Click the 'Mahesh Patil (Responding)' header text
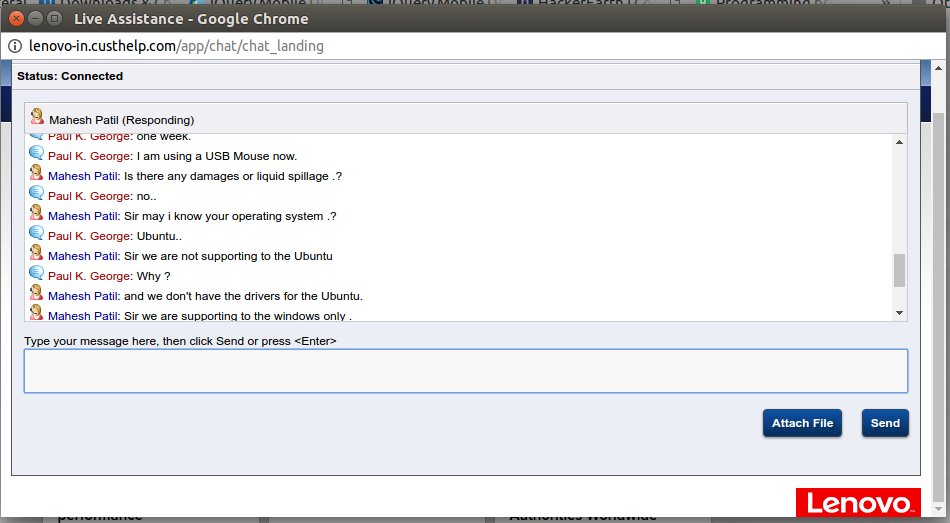The width and height of the screenshot is (950, 523). [121, 120]
